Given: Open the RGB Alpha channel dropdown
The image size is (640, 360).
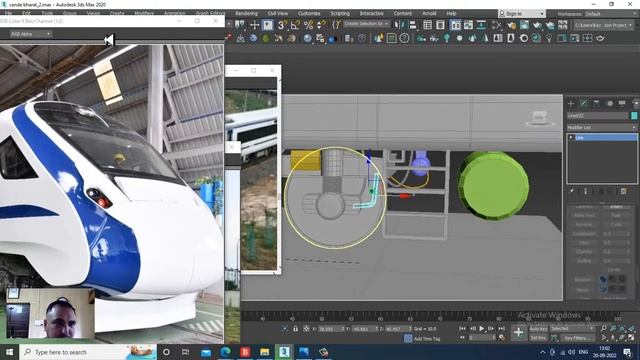Looking at the screenshot, I should [x=31, y=34].
